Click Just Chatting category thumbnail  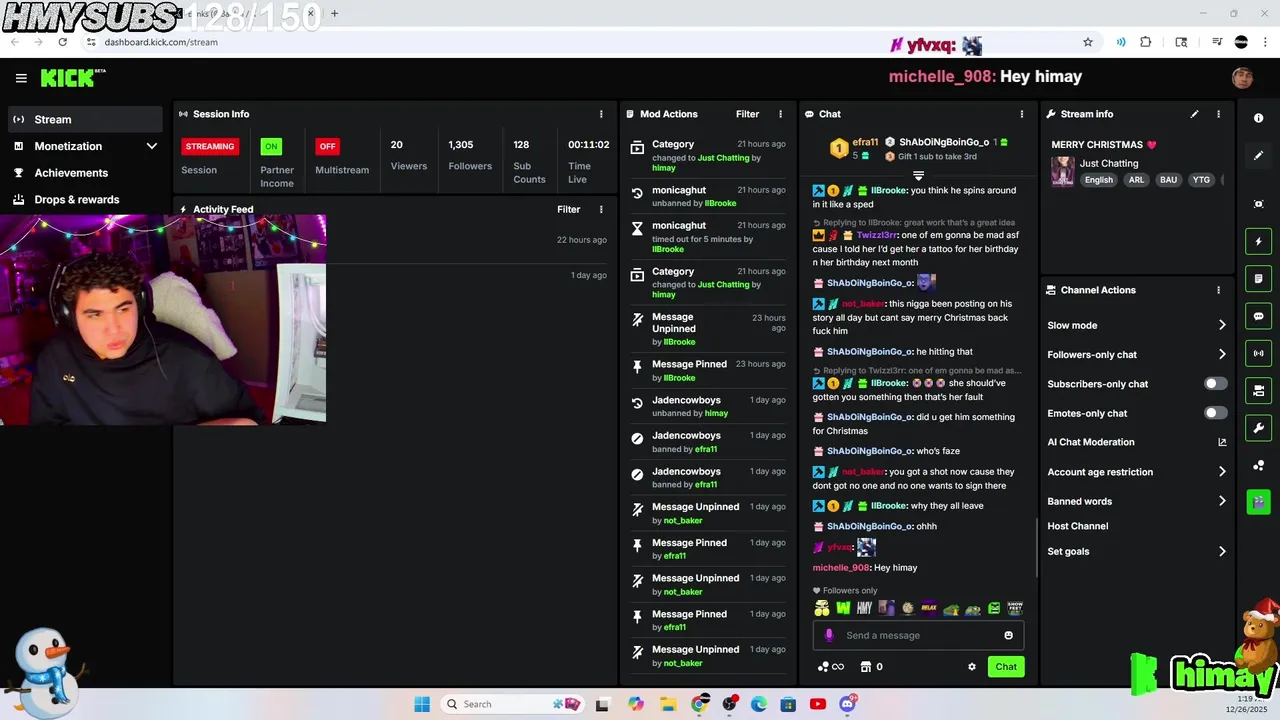coord(1062,171)
